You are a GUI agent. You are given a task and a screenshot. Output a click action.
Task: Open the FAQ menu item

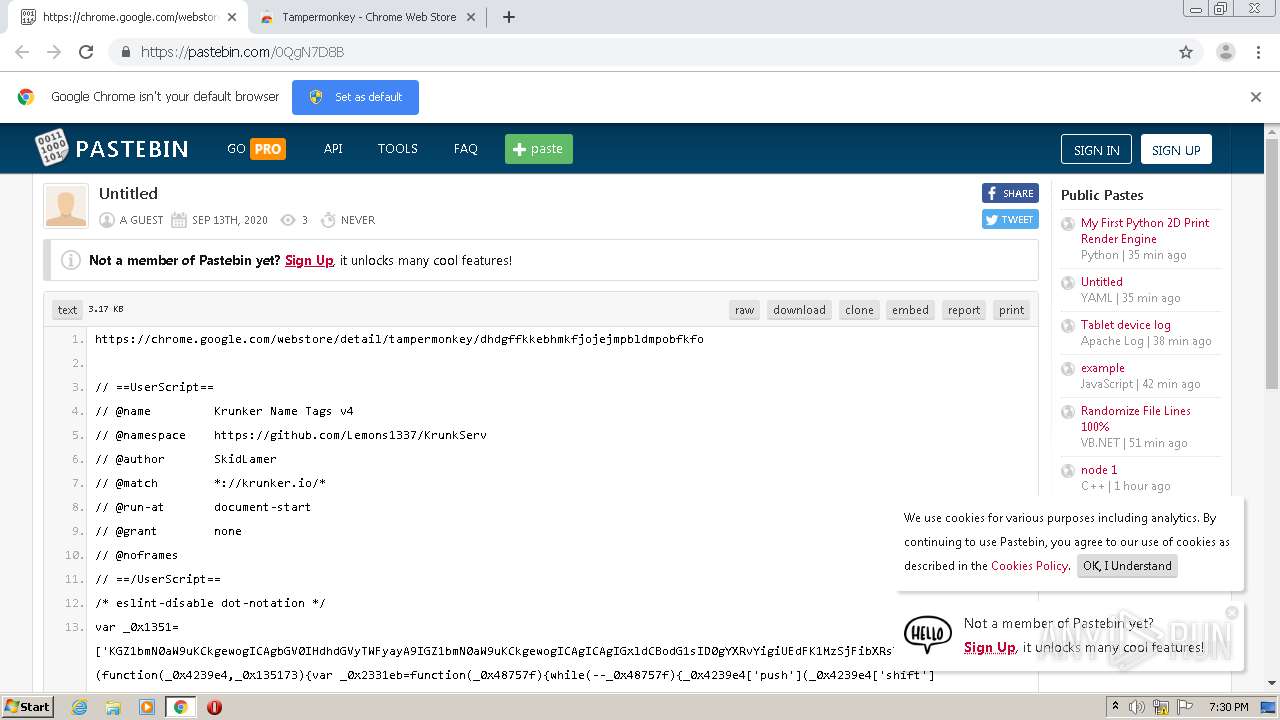465,148
